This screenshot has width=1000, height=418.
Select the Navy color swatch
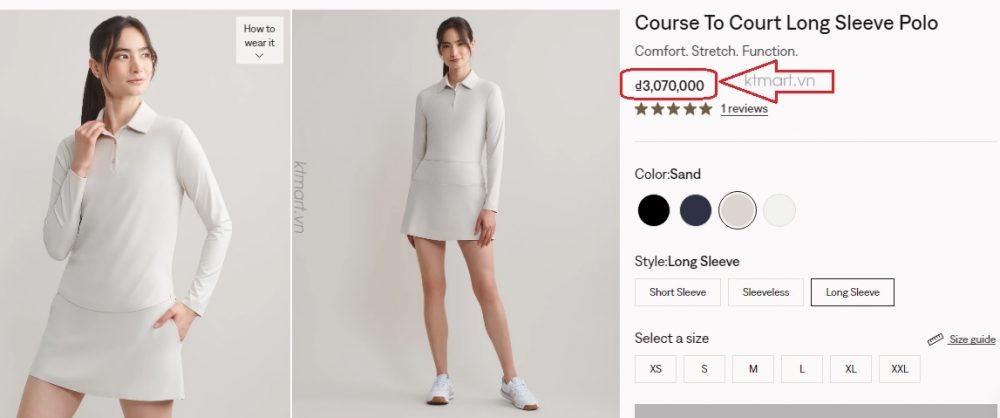click(696, 210)
